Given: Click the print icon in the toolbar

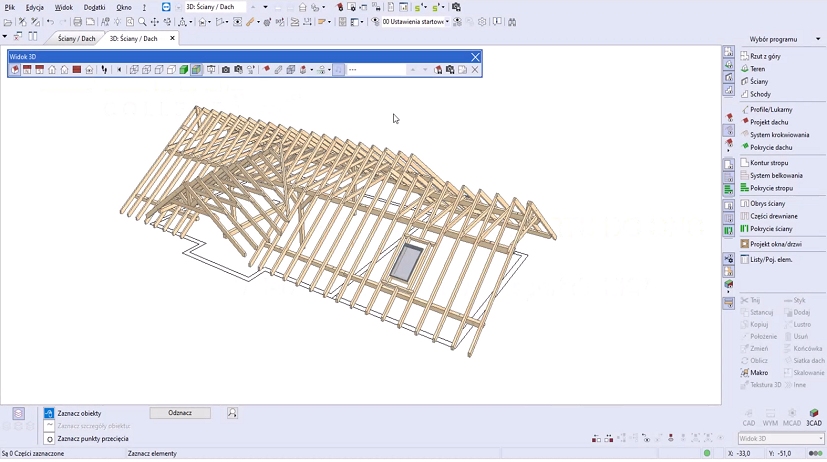Looking at the screenshot, I should (78, 21).
